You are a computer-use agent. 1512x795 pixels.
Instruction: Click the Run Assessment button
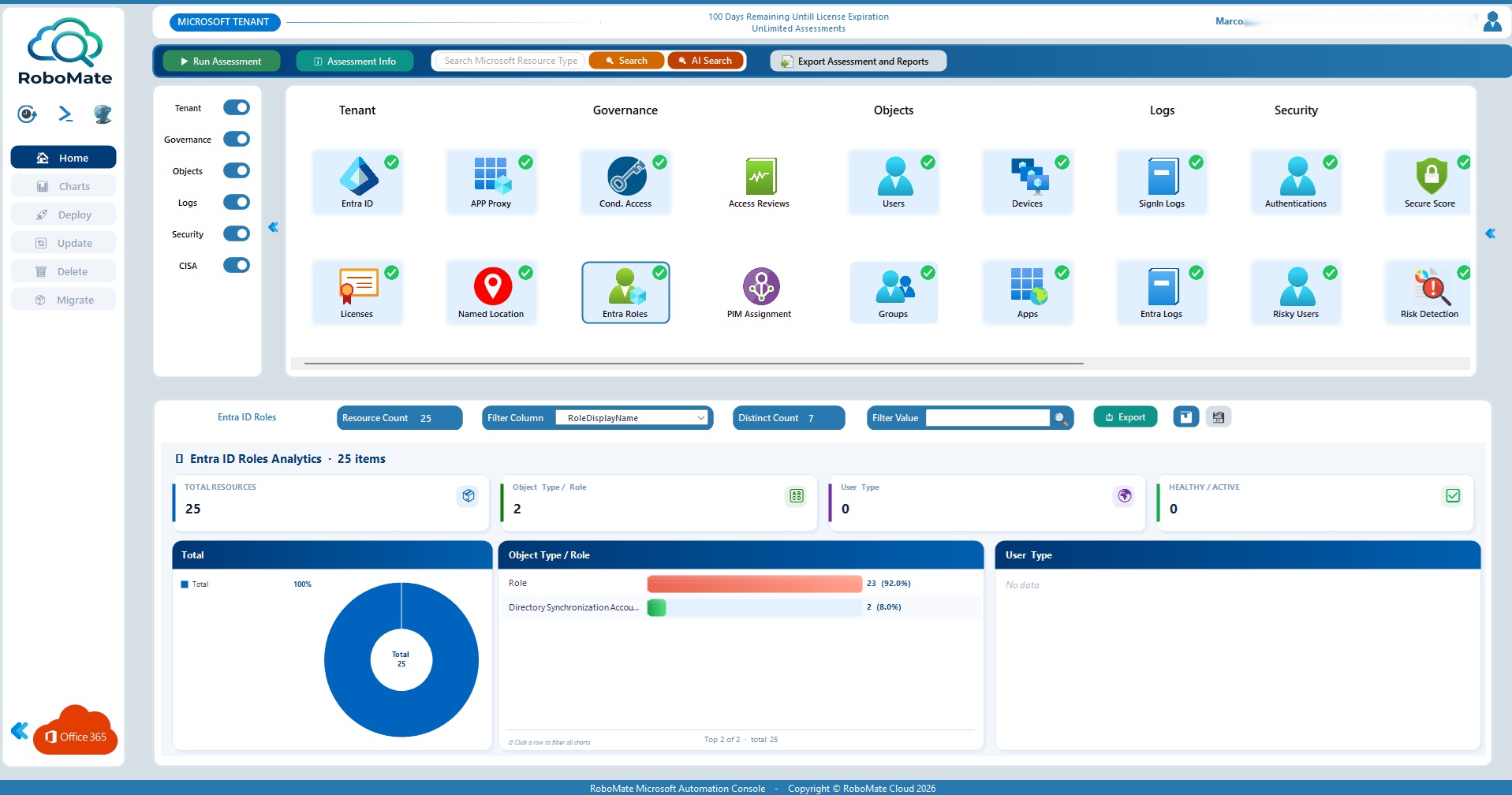tap(222, 61)
